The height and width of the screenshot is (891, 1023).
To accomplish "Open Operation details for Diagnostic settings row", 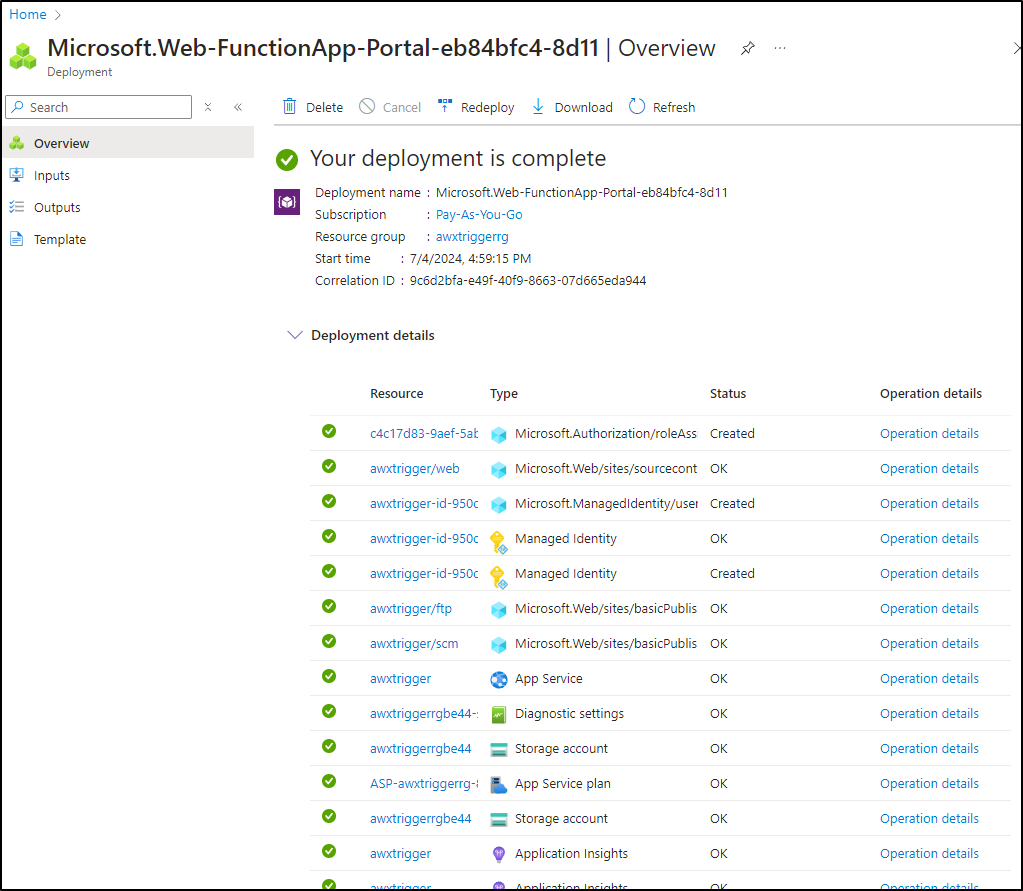I will tap(929, 714).
